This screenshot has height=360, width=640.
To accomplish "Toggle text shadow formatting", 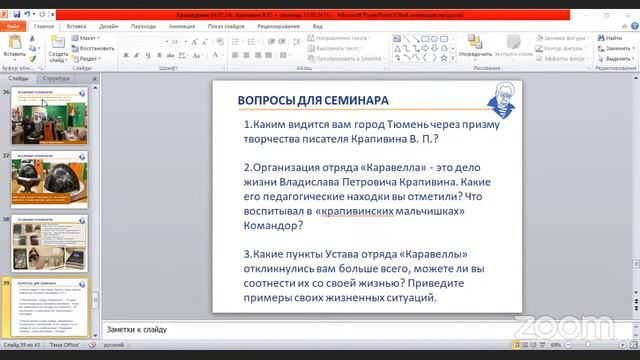I will tap(159, 55).
